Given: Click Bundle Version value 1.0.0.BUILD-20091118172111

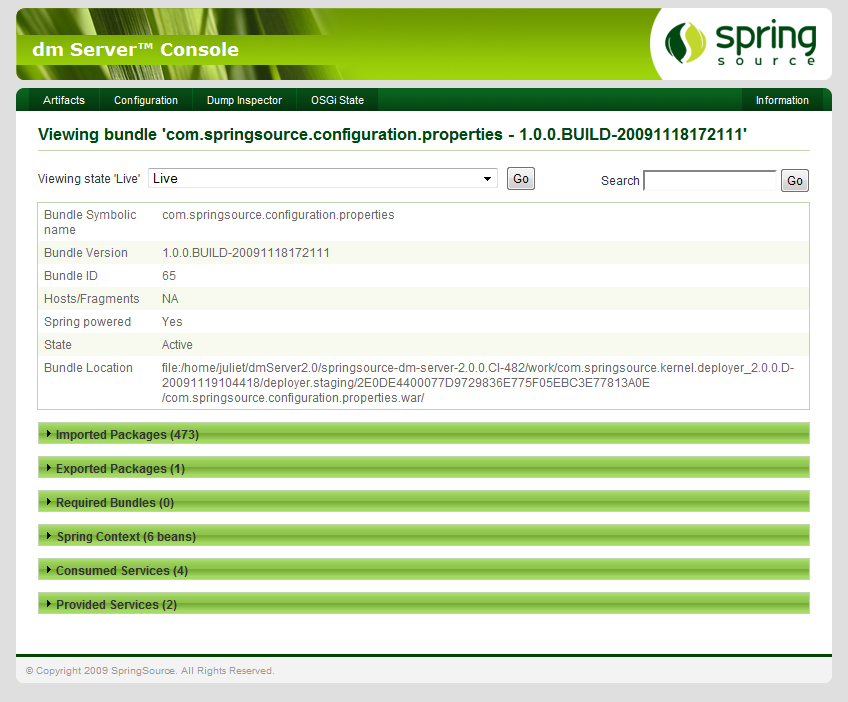Looking at the screenshot, I should [x=246, y=253].
